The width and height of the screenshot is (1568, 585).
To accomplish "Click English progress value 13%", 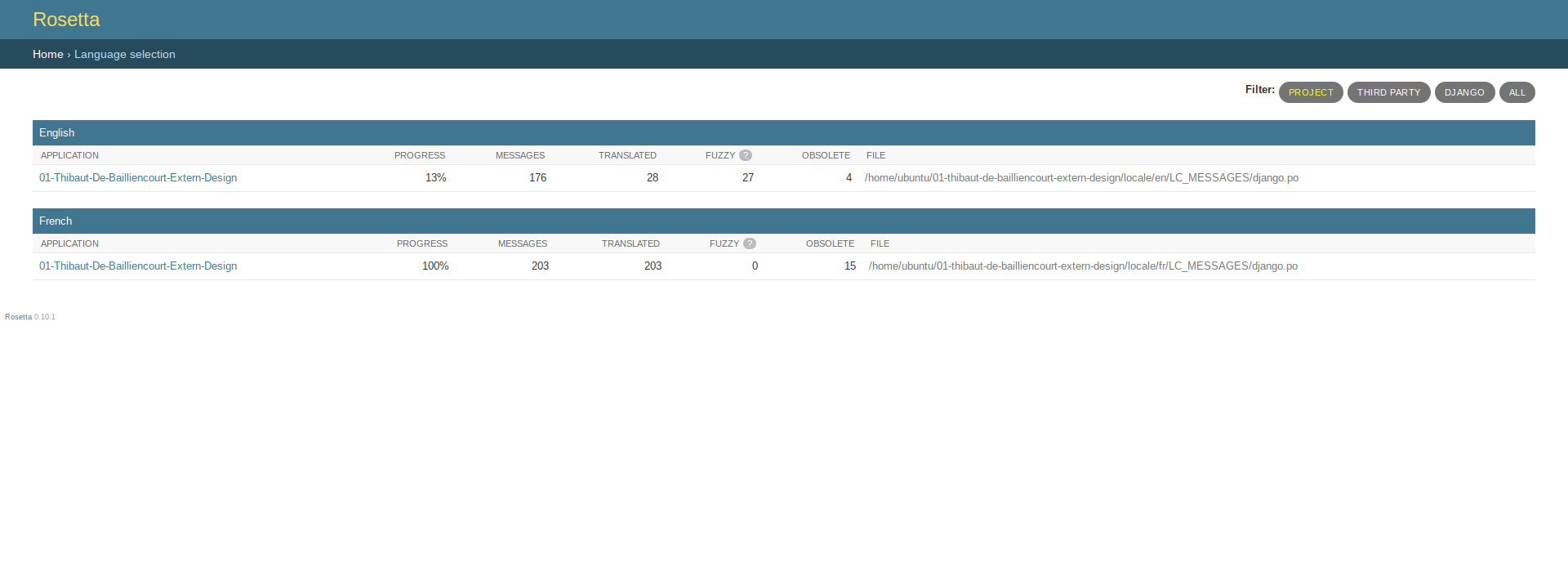I will coord(435,177).
